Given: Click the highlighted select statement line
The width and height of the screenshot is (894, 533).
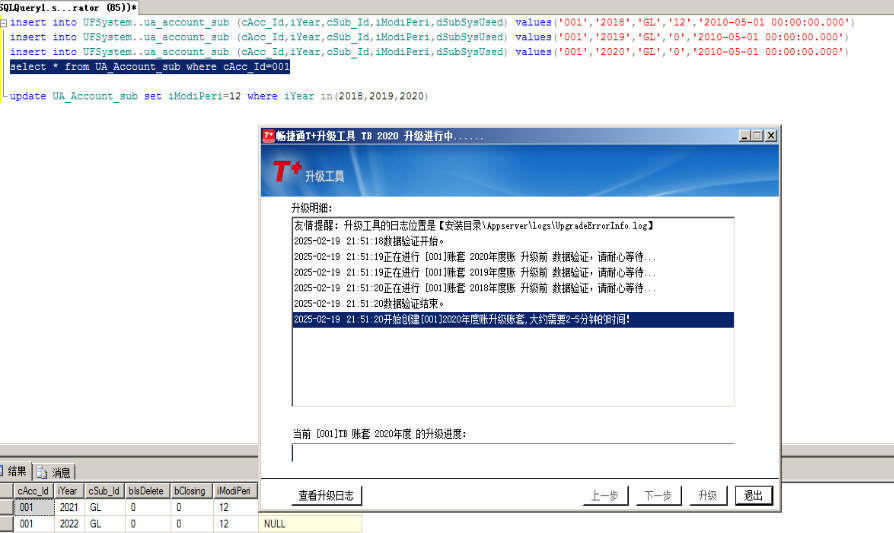Looking at the screenshot, I should pos(150,67).
